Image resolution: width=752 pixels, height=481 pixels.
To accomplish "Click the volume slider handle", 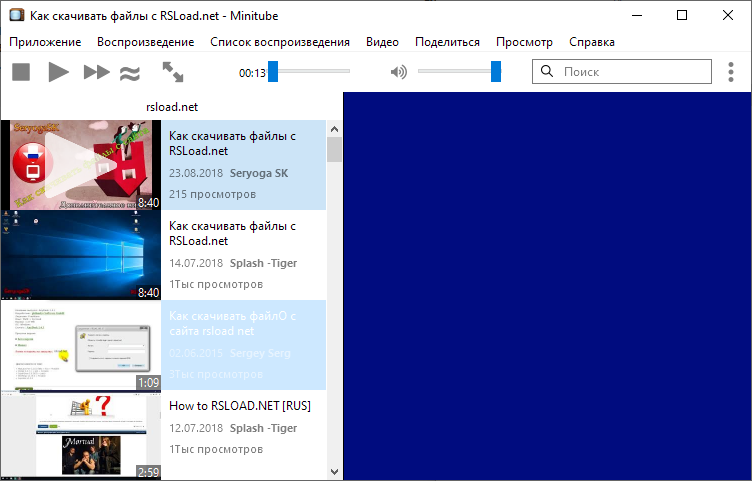I will pyautogui.click(x=496, y=71).
